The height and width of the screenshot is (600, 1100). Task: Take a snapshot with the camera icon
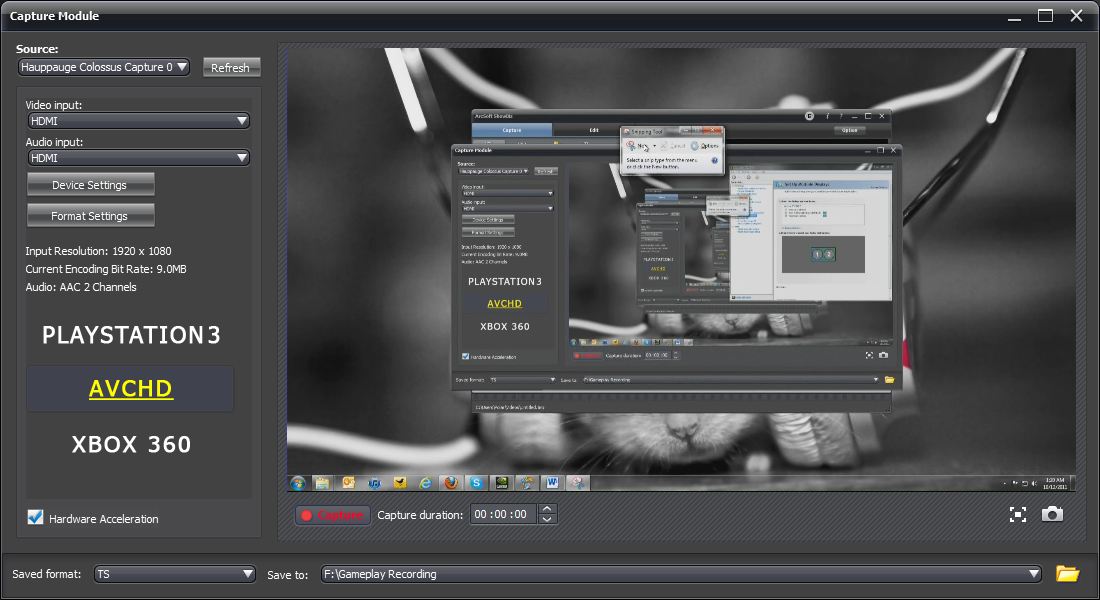[x=1052, y=514]
